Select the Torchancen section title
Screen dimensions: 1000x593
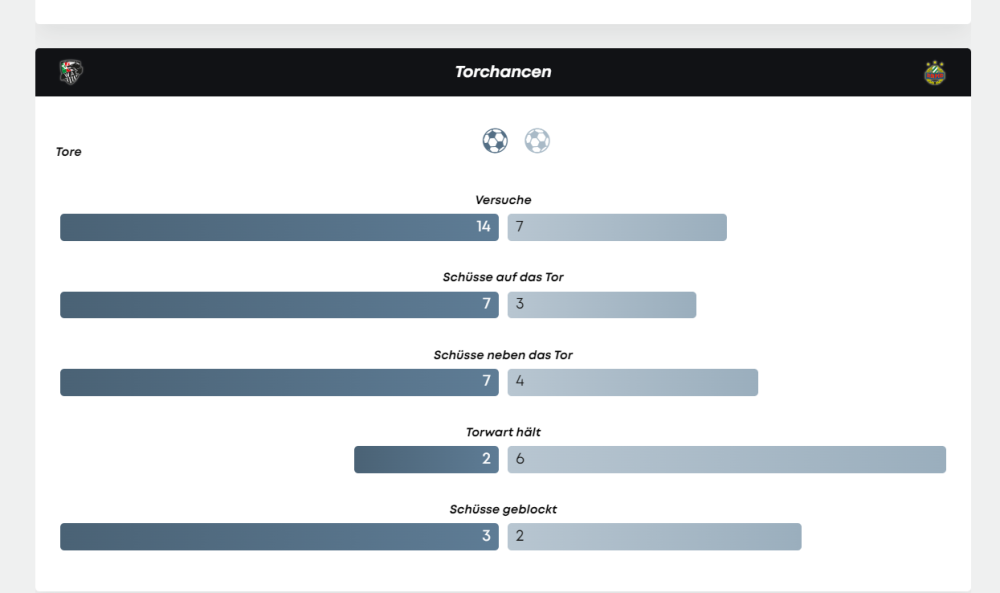pyautogui.click(x=503, y=72)
